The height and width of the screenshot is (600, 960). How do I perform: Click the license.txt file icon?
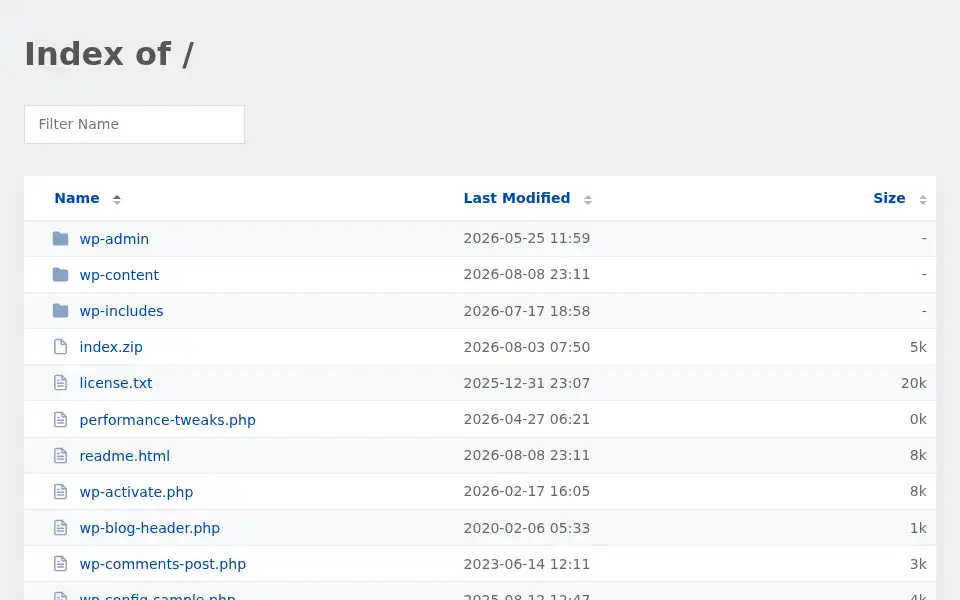coord(60,383)
